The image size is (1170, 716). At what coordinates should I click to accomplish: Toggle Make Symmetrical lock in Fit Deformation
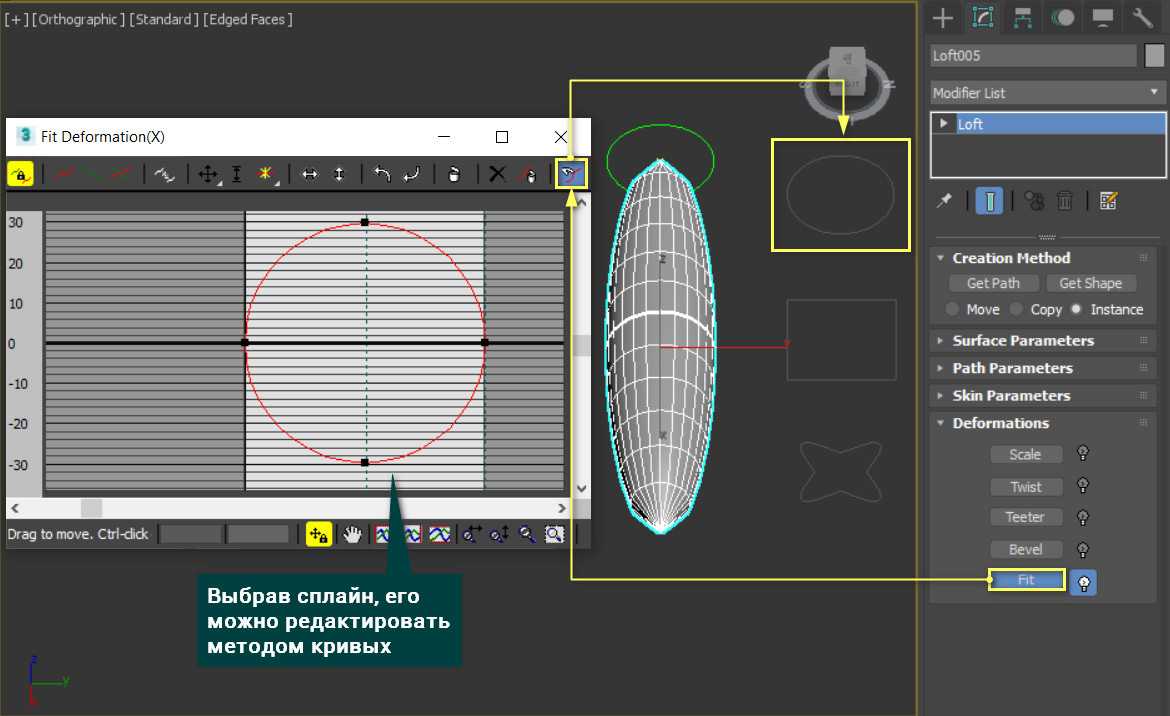click(x=20, y=174)
